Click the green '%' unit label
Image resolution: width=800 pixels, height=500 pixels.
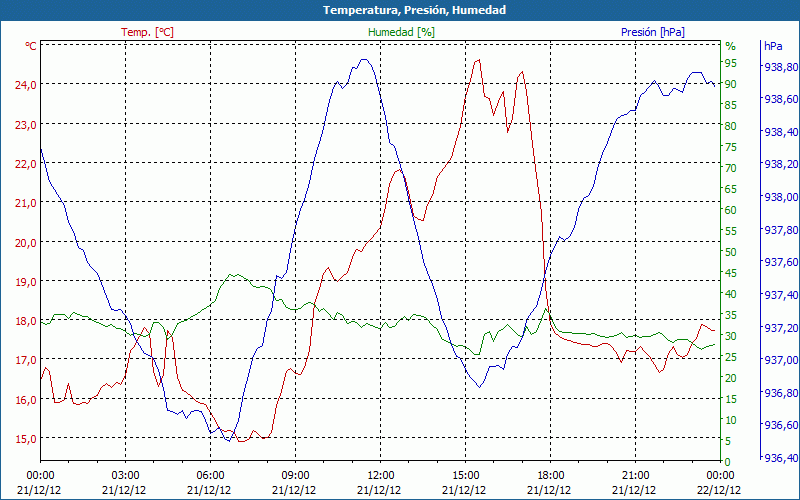pos(731,46)
